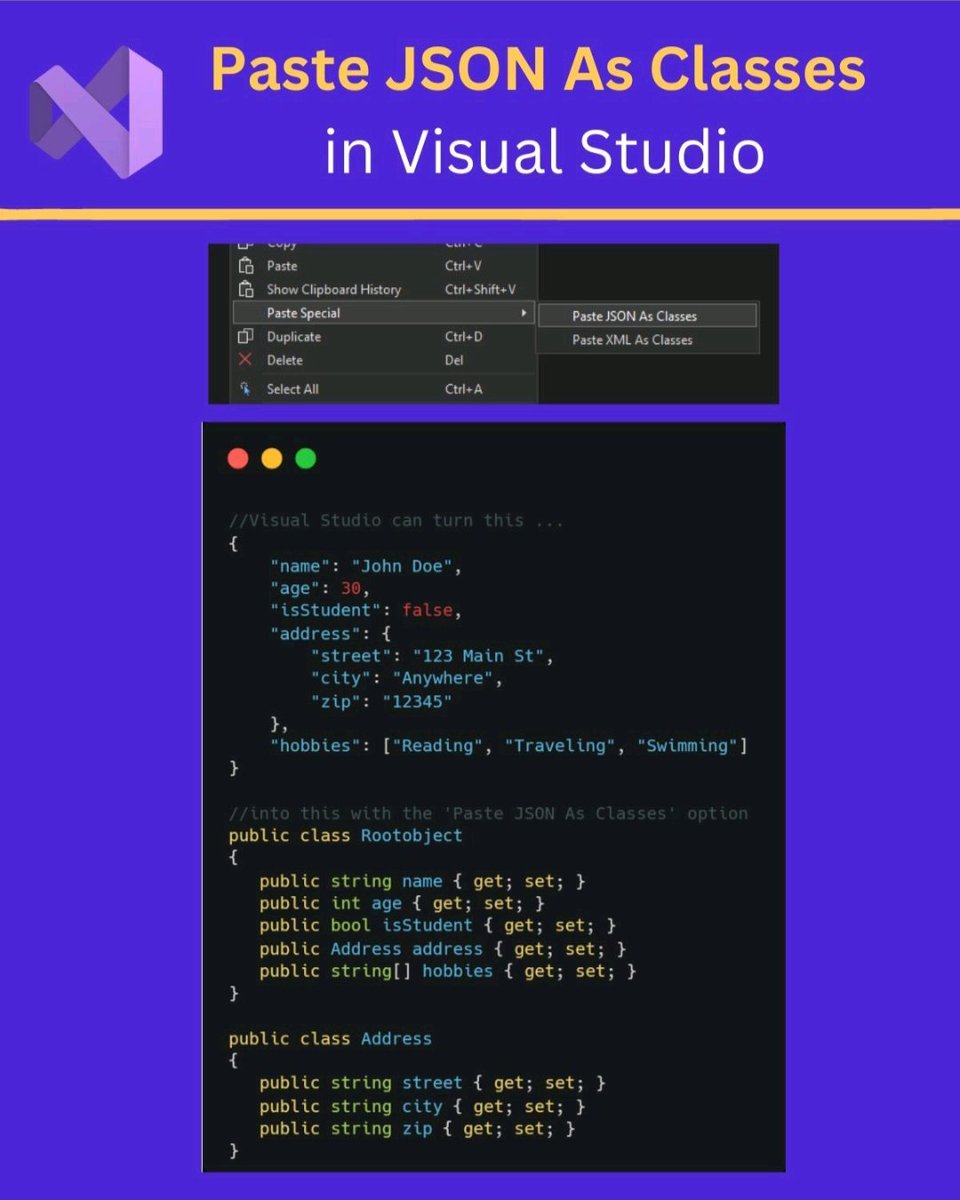Click the Ctrl+D shortcut text

pos(463,337)
